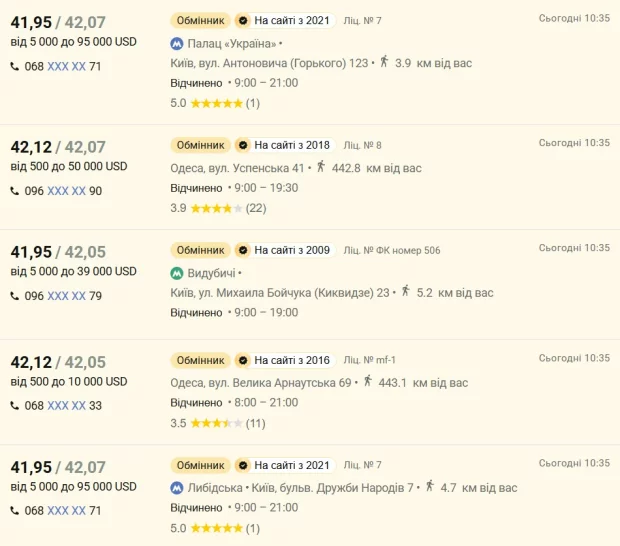
Task: Click the phone icon next to 096 XXX XX 79
Action: click(15, 295)
